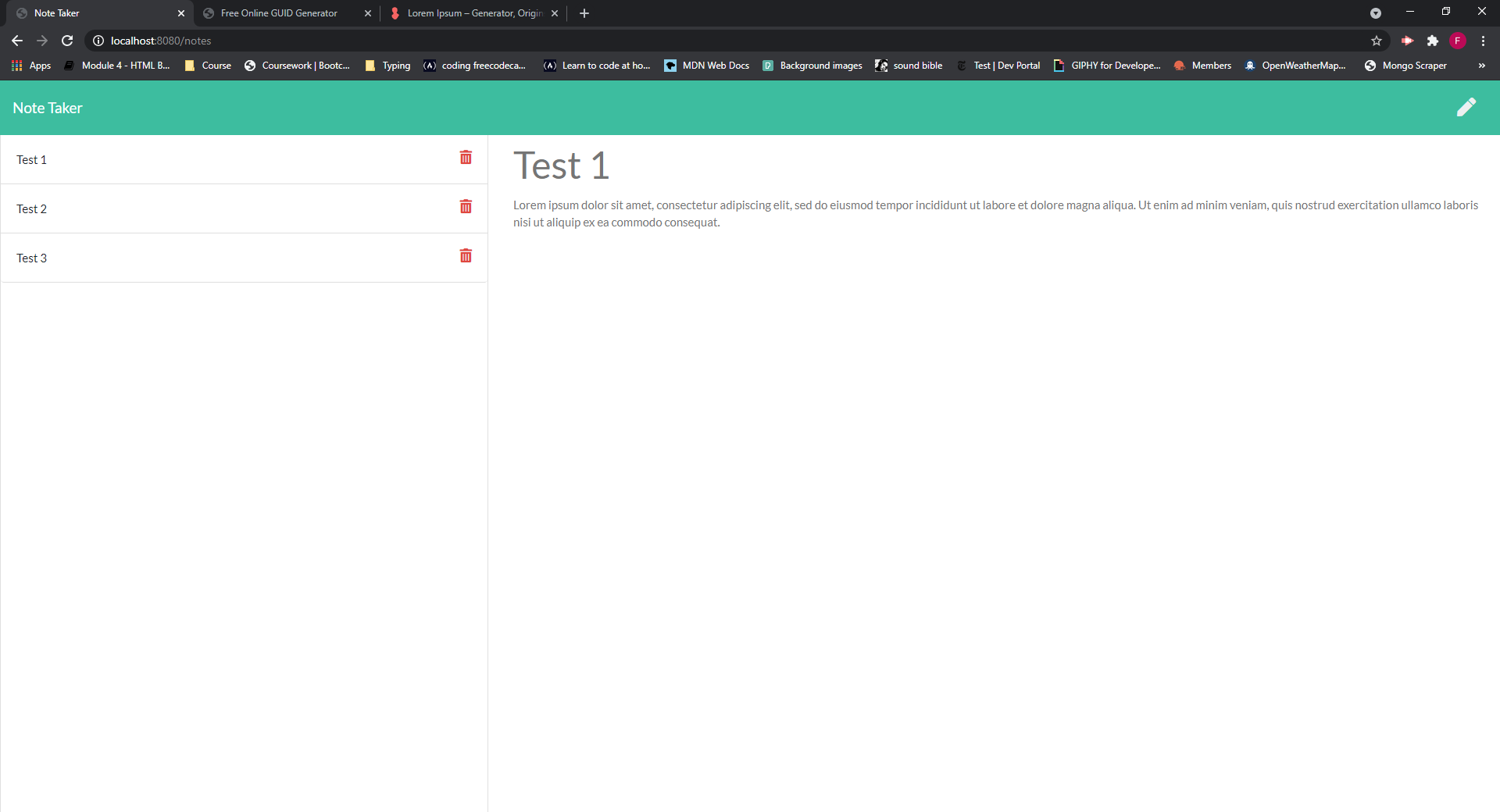This screenshot has width=1500, height=812.
Task: Open Background images bookmark
Action: pos(812,66)
